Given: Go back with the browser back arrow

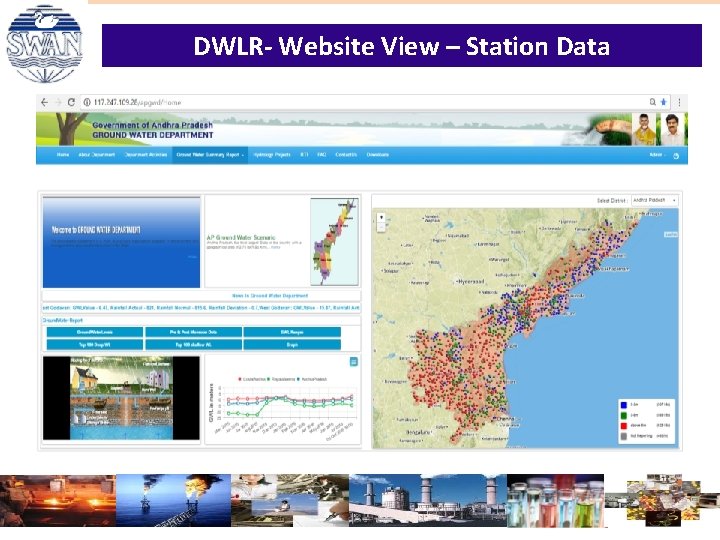Looking at the screenshot, I should (x=45, y=102).
